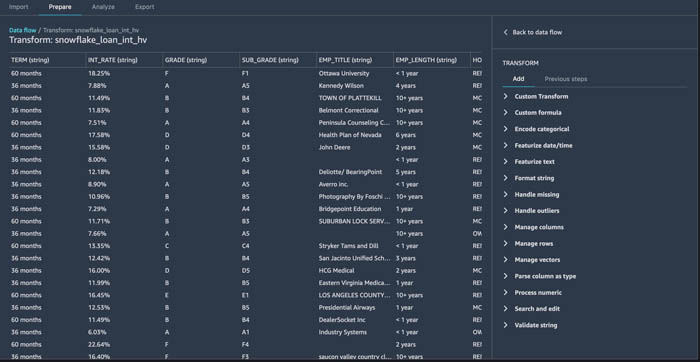Select the Ottawa University cell
The height and width of the screenshot is (362, 700).
(344, 73)
